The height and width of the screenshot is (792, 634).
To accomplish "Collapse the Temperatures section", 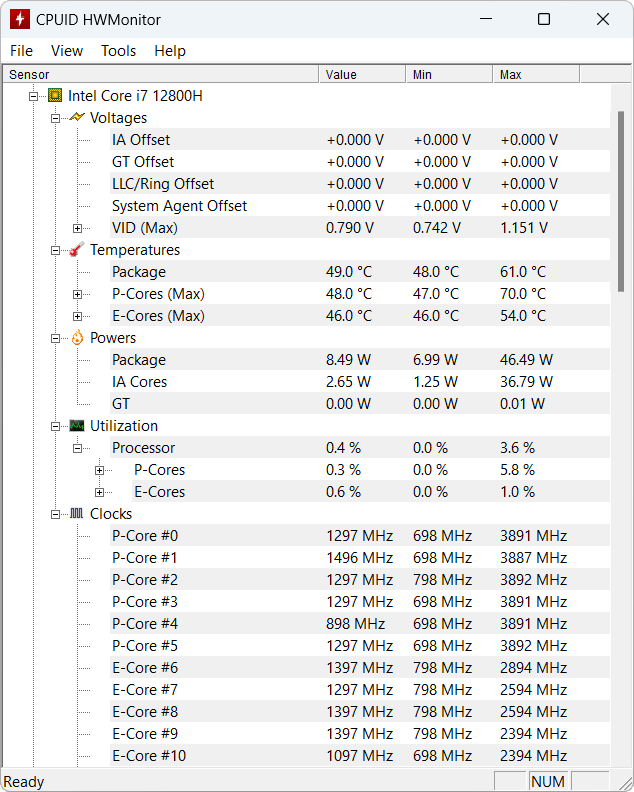I will (x=56, y=251).
